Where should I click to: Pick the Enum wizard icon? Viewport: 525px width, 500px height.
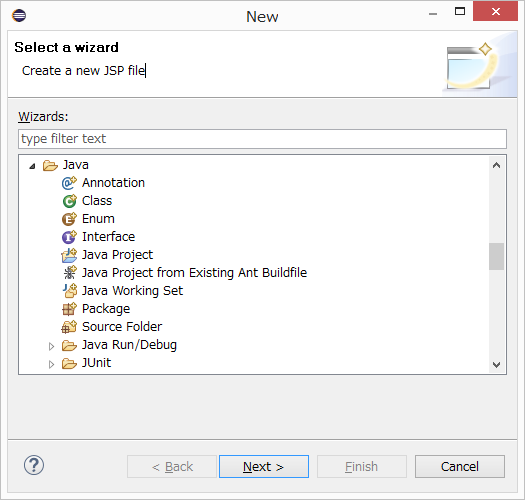(69, 219)
